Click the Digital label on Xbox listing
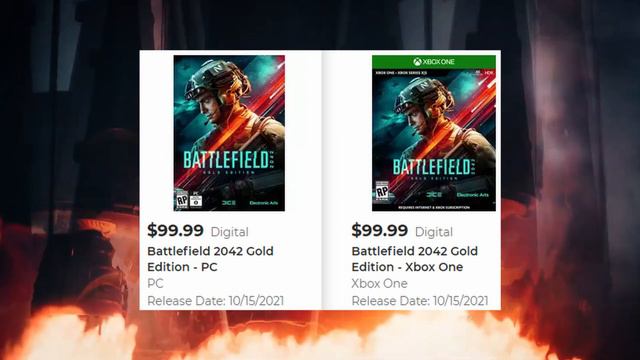Screen dimensions: 640x360 (x=434, y=232)
